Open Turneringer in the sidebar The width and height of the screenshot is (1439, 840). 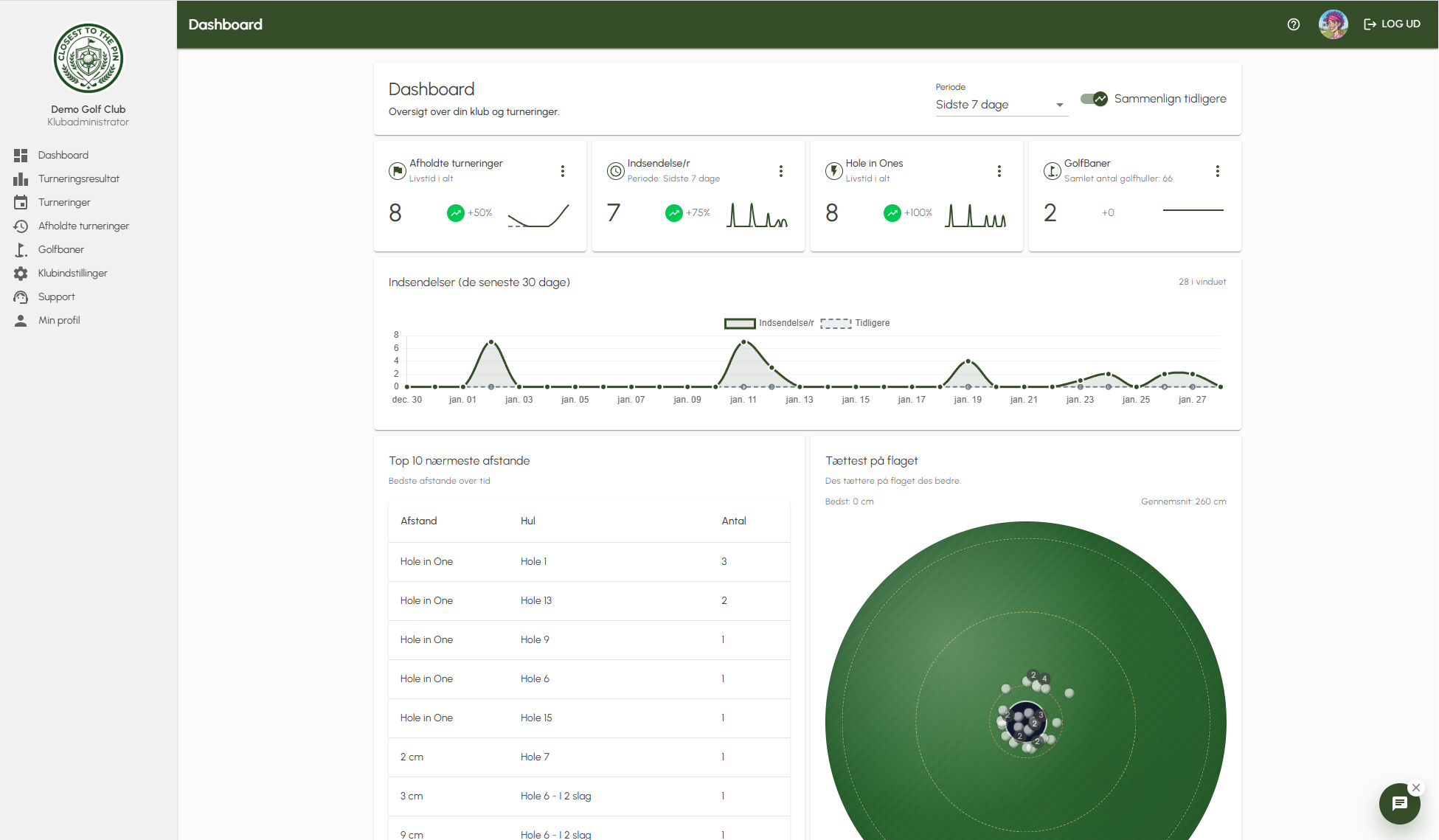(64, 203)
